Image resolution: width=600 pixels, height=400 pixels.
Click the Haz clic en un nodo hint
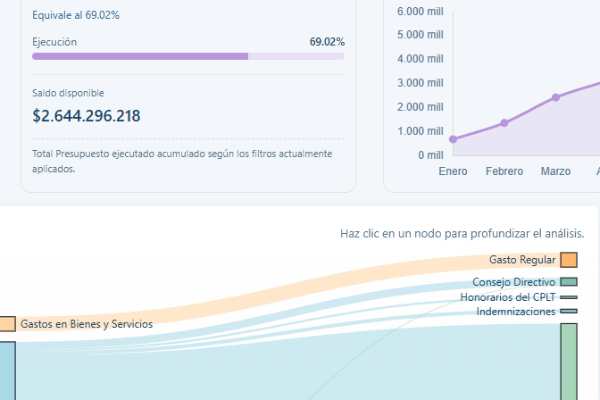(462, 233)
